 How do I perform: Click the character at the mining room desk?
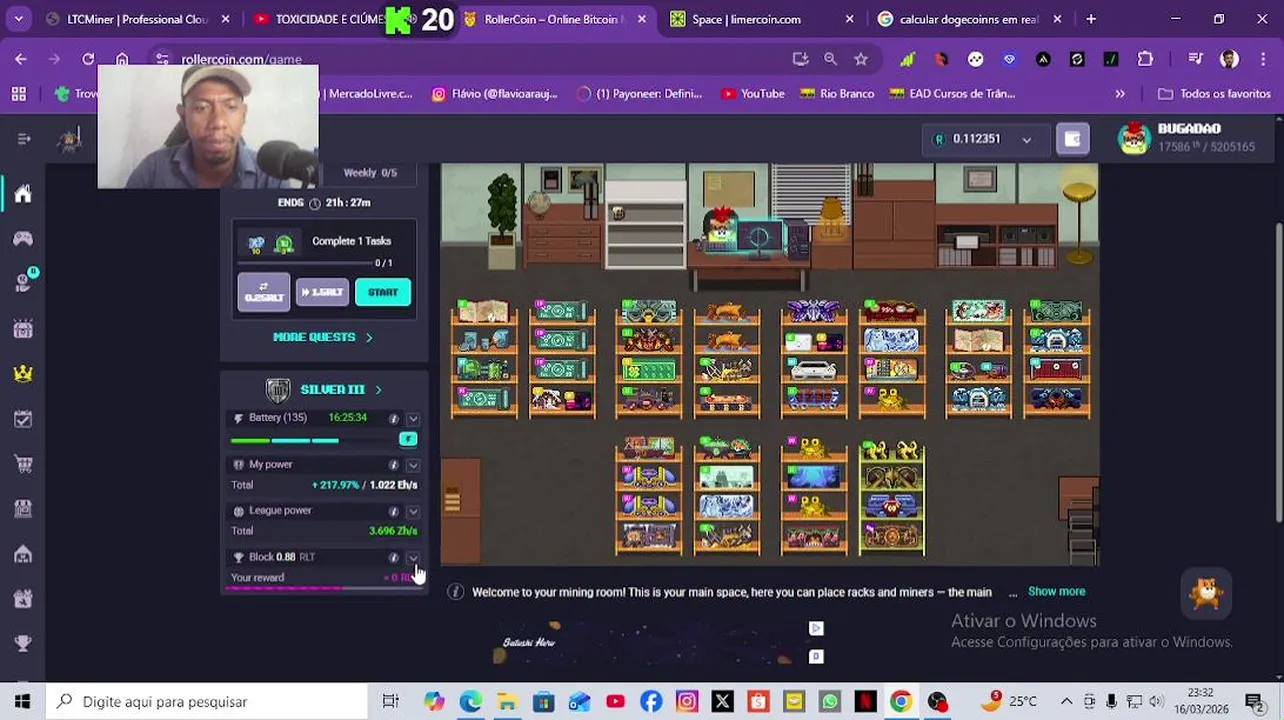720,228
